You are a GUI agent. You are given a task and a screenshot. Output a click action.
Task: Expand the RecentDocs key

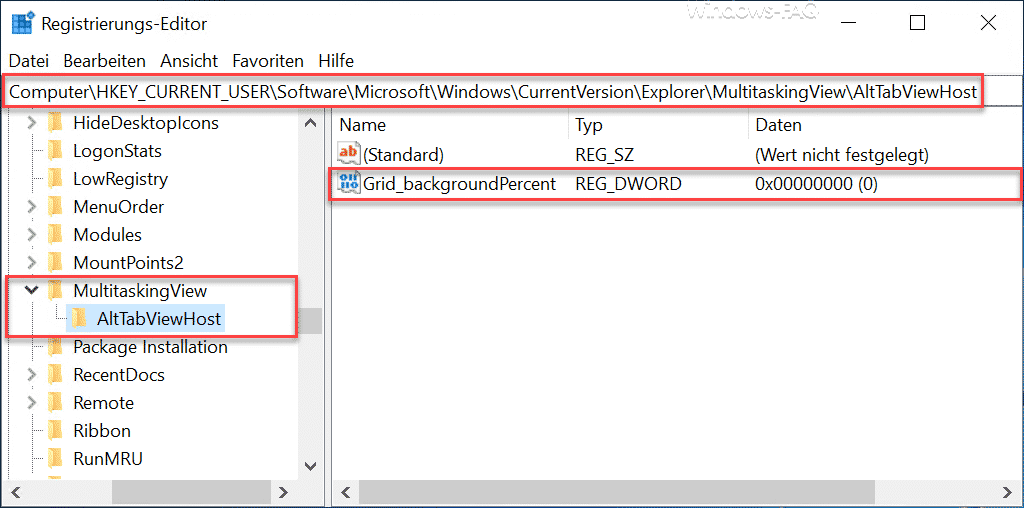tap(31, 375)
